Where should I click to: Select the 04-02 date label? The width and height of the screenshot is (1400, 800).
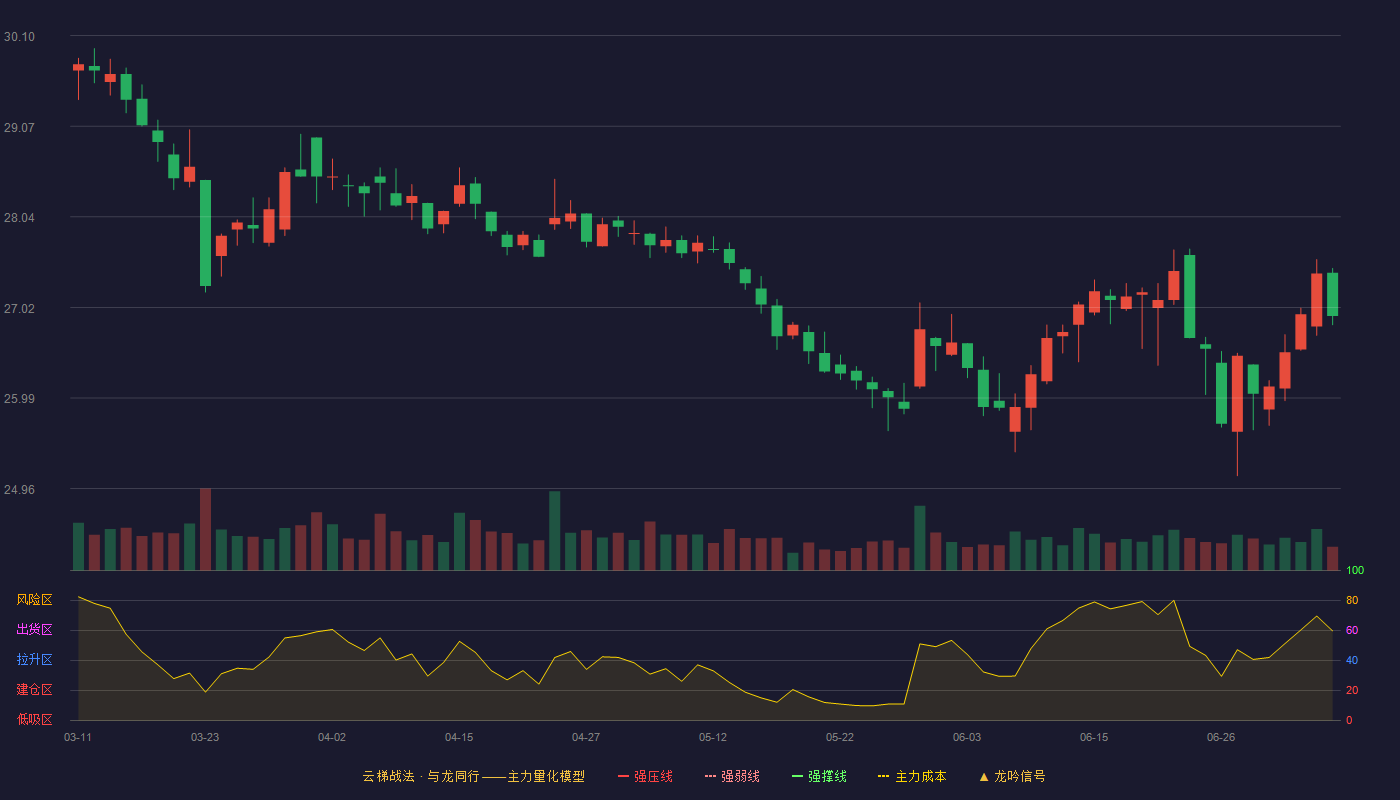click(332, 737)
